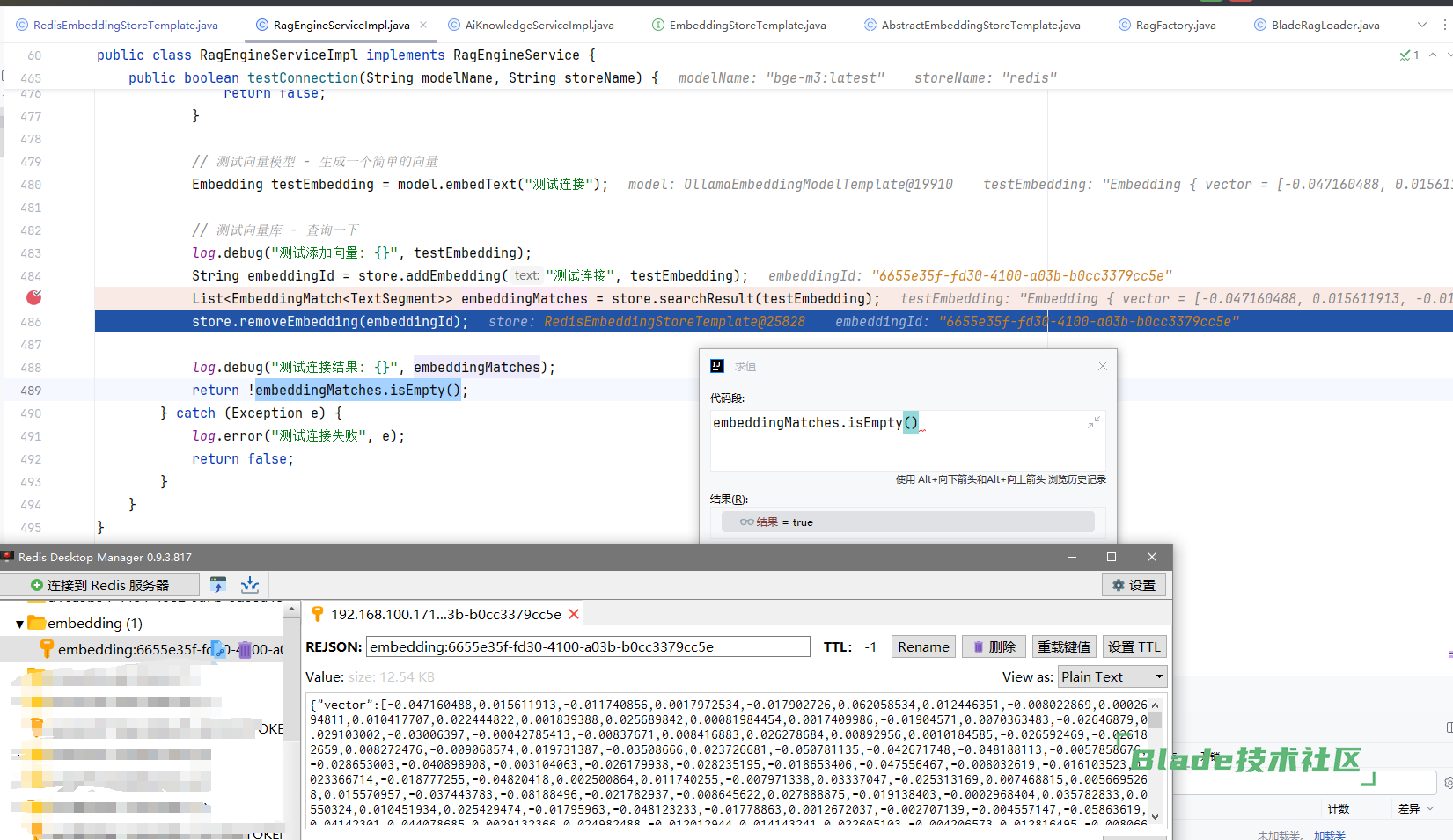1453x840 pixels.
Task: Click the testConnection method name in sticky header
Action: click(x=303, y=77)
